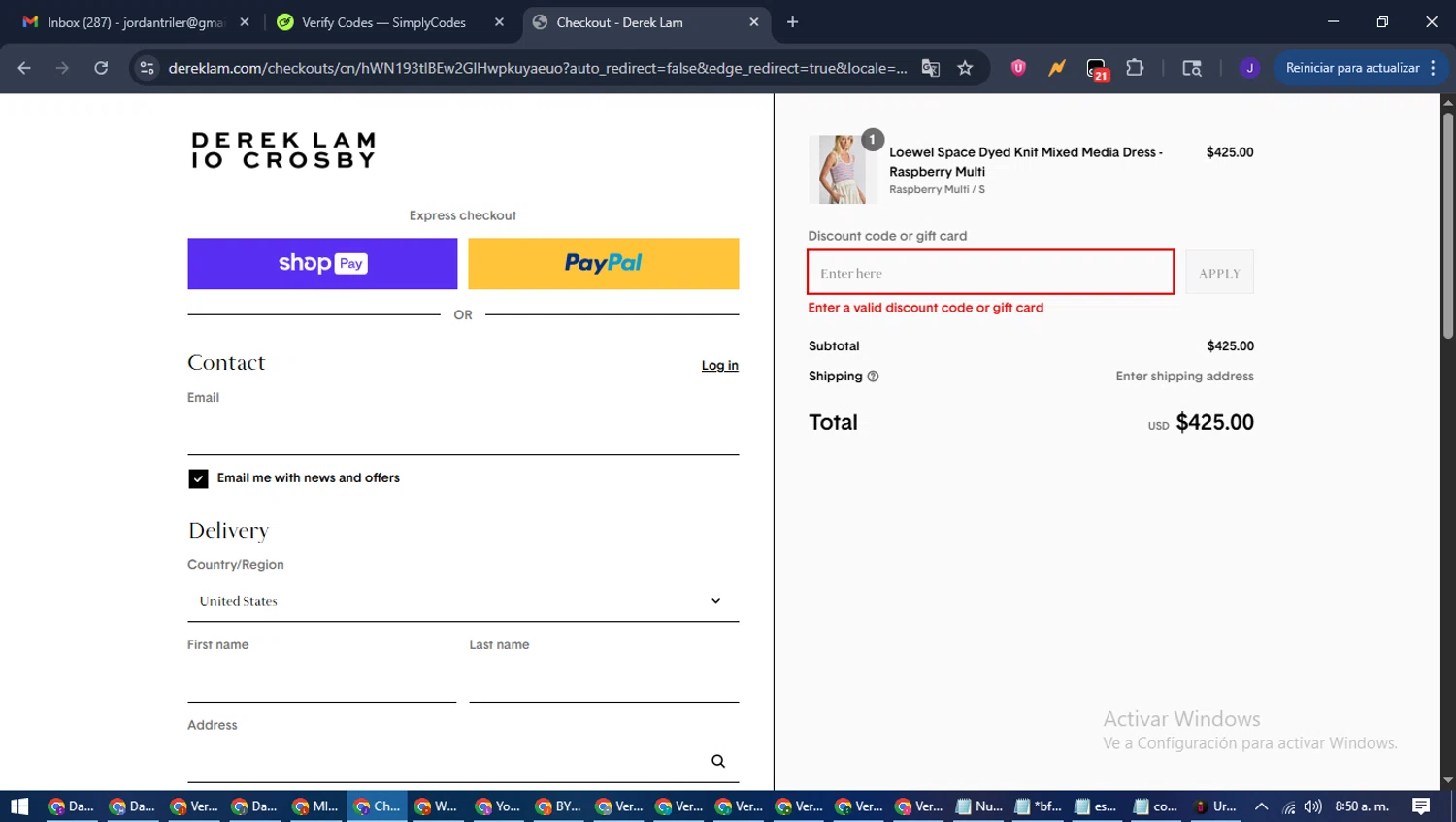Focus the Last name field
This screenshot has width=1456, height=822.
604,679
